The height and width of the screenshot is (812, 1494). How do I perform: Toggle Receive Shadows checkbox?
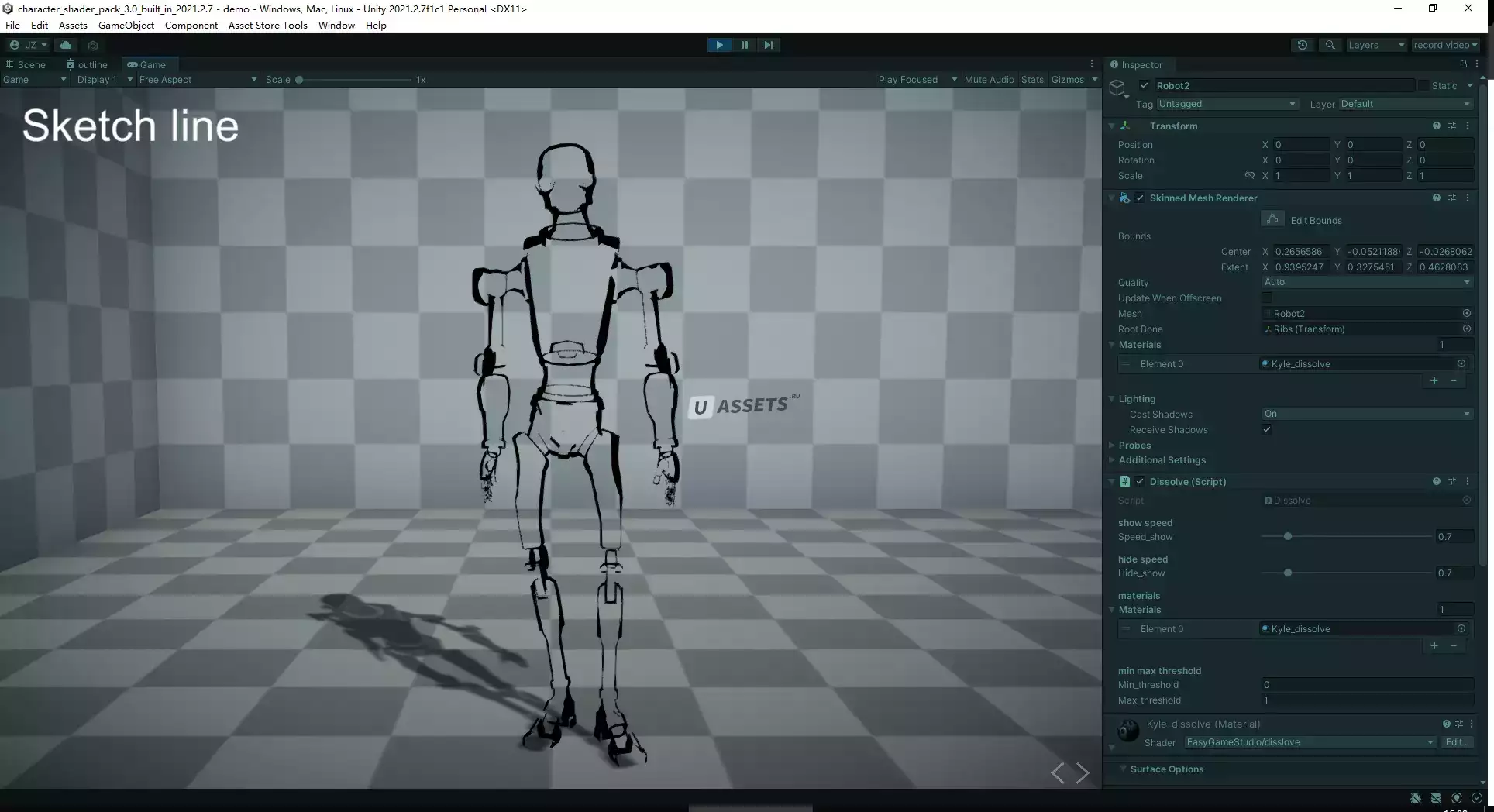(x=1267, y=430)
